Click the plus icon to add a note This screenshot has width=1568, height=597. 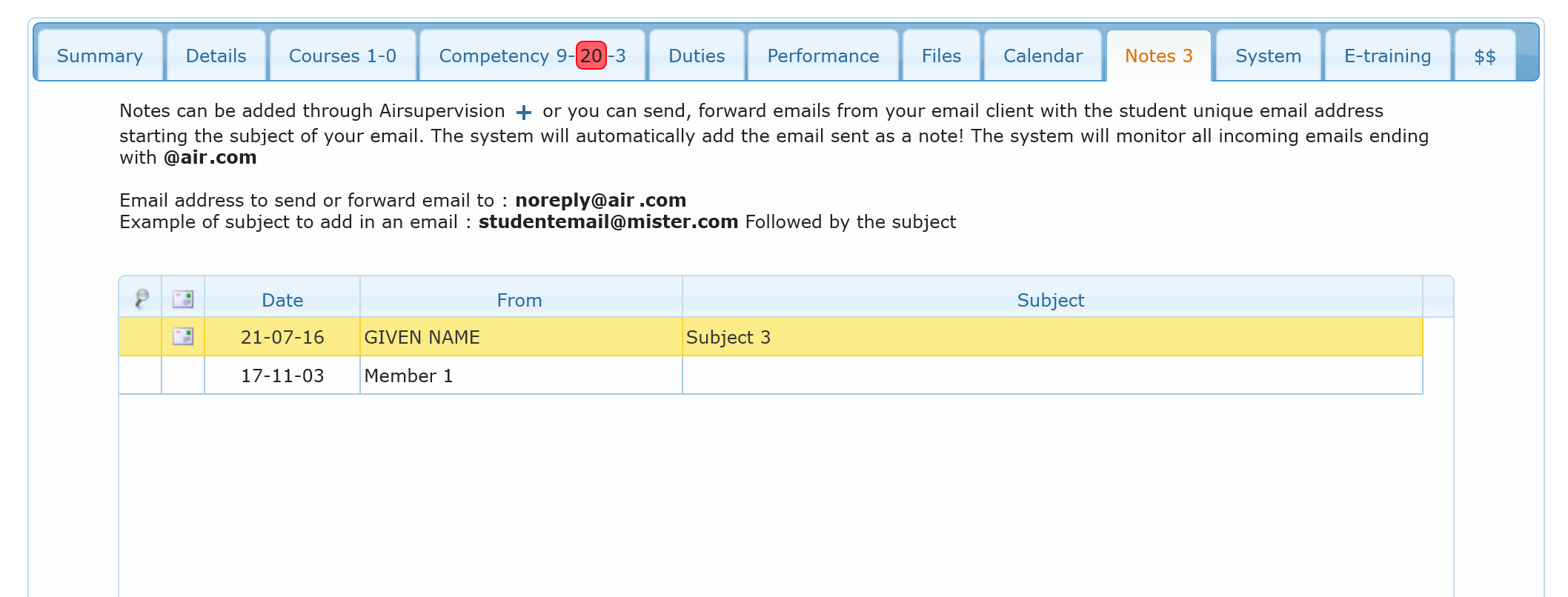[523, 113]
